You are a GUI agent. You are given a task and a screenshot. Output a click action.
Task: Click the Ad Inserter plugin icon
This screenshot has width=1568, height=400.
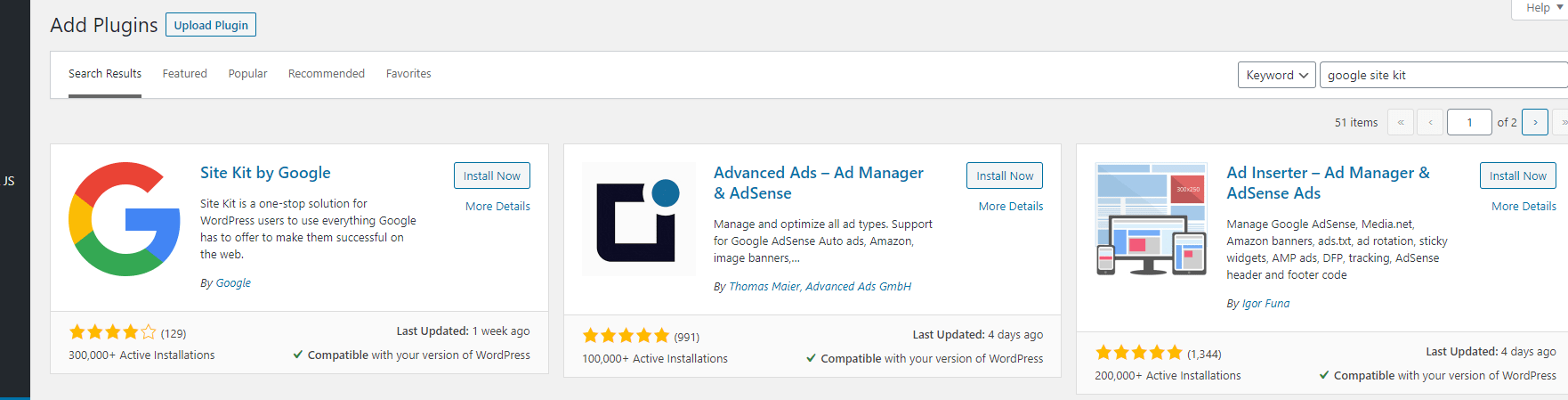click(1152, 219)
